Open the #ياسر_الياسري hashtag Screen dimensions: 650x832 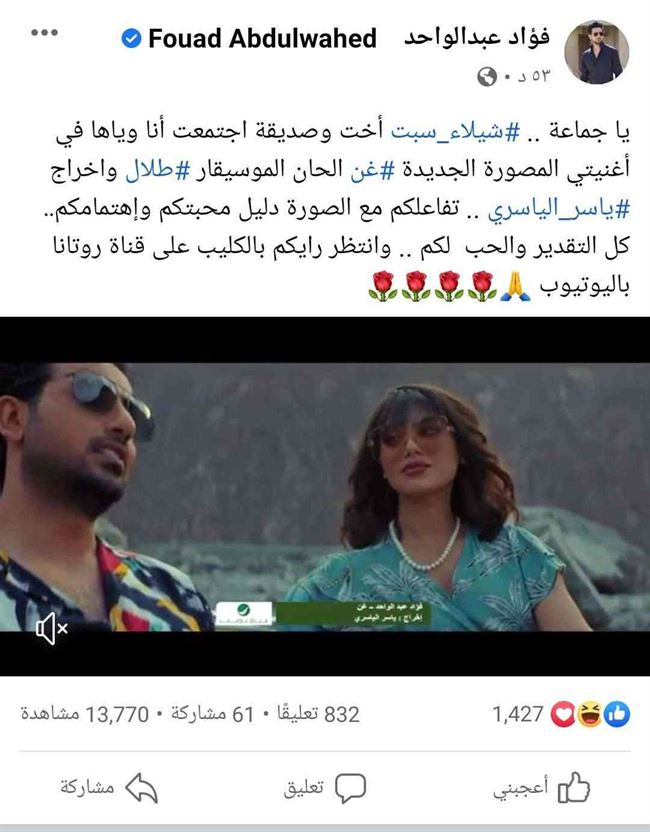558,209
